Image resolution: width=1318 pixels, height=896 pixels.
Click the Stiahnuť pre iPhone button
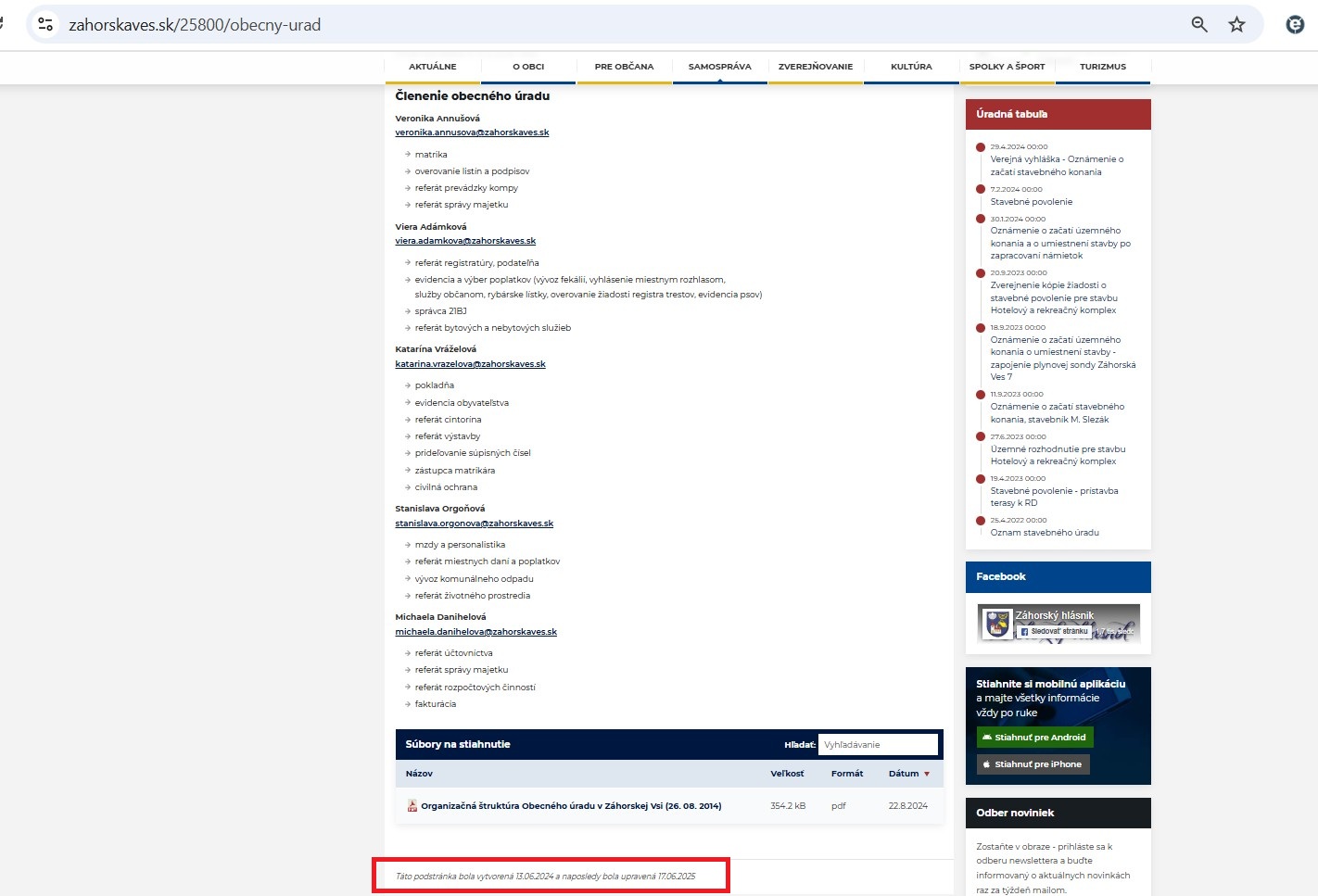pos(1033,764)
